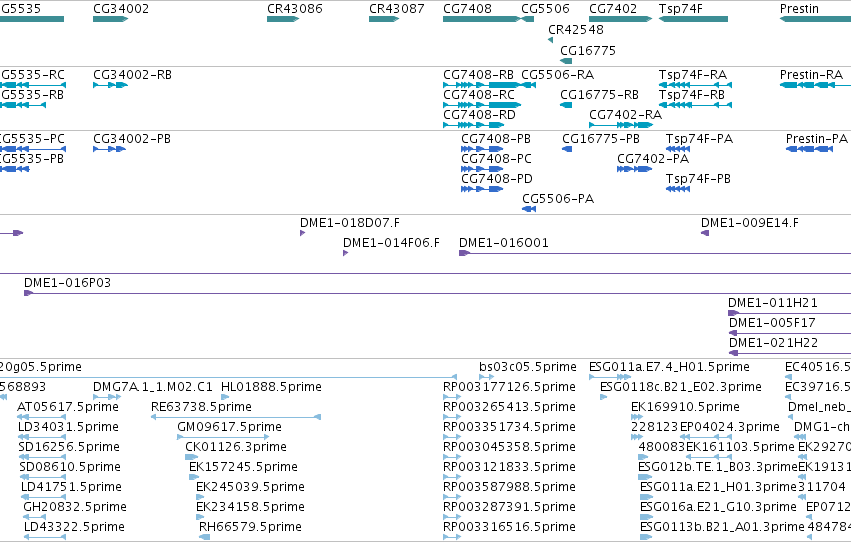Select the CR43087 gene label
This screenshot has width=851, height=542.
(397, 9)
